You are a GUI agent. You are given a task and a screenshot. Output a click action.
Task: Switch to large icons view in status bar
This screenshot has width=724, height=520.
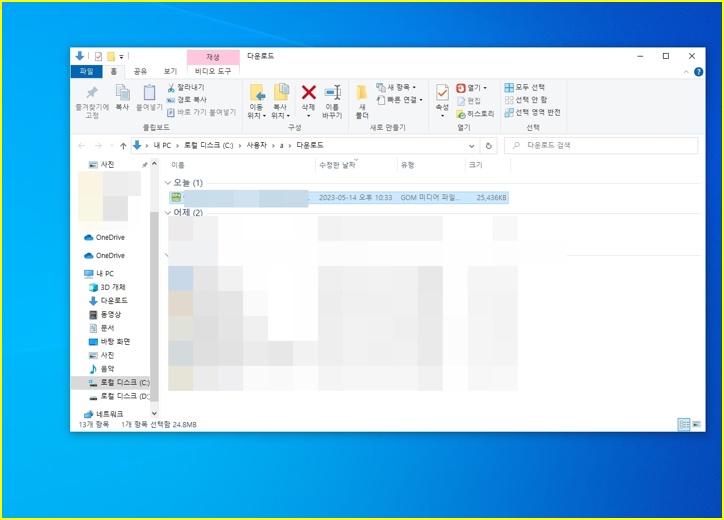point(696,424)
